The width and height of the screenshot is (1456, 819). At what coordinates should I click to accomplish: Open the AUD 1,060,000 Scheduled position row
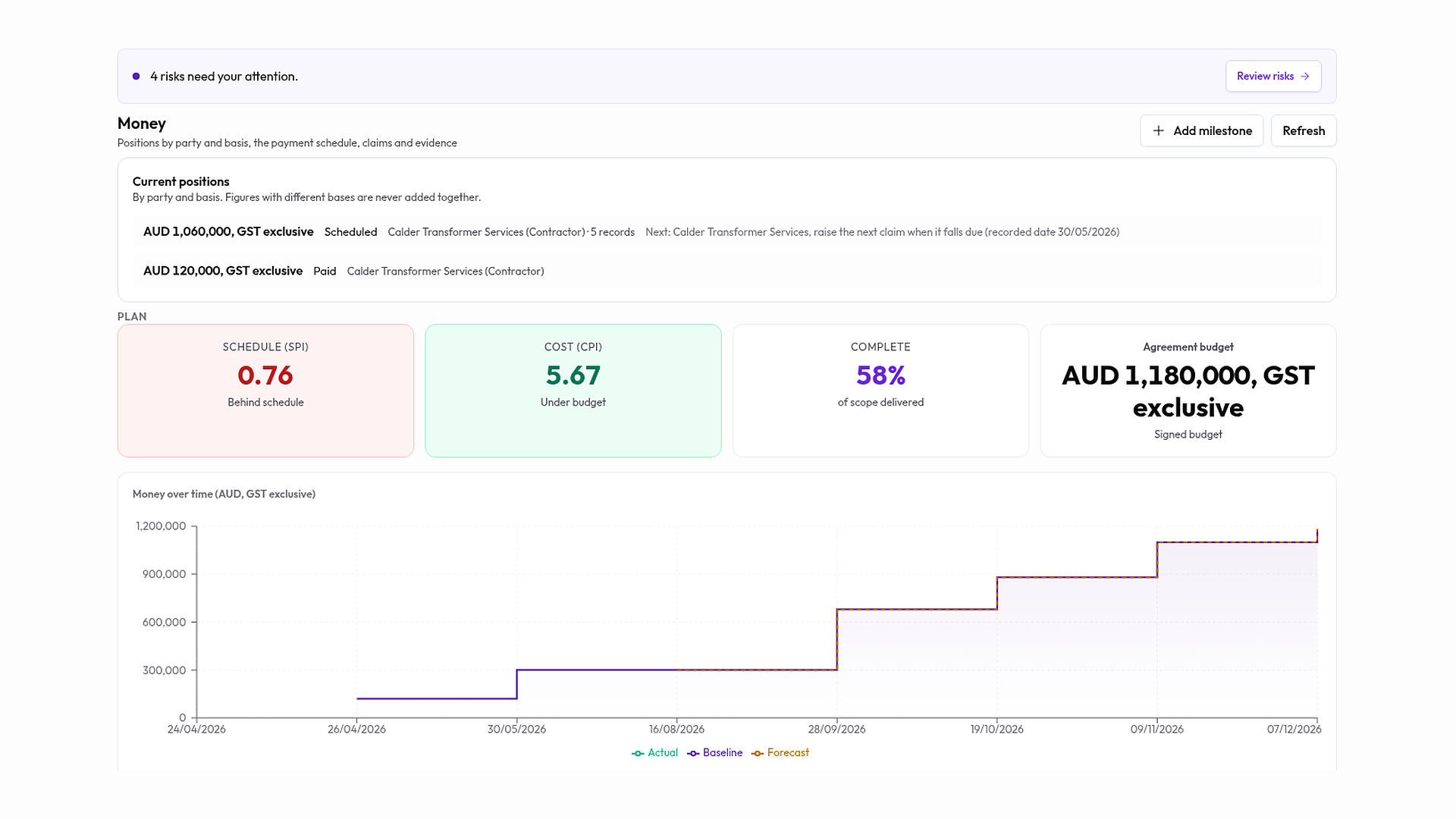click(x=726, y=232)
